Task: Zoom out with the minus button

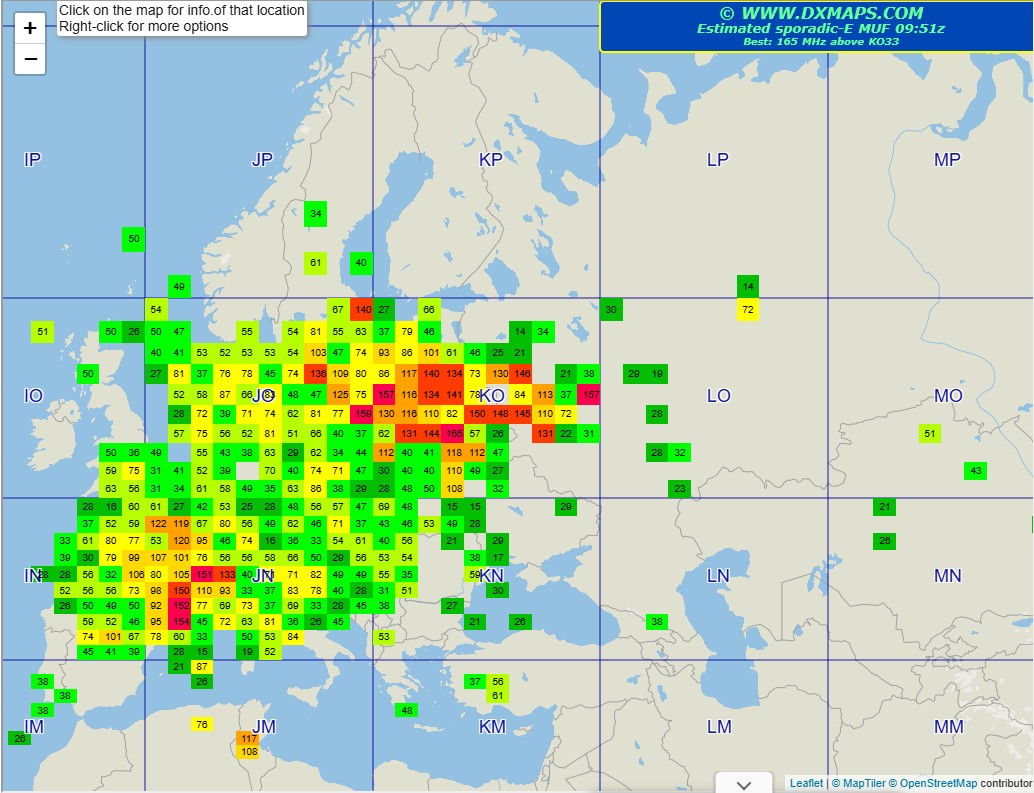Action: (x=30, y=59)
